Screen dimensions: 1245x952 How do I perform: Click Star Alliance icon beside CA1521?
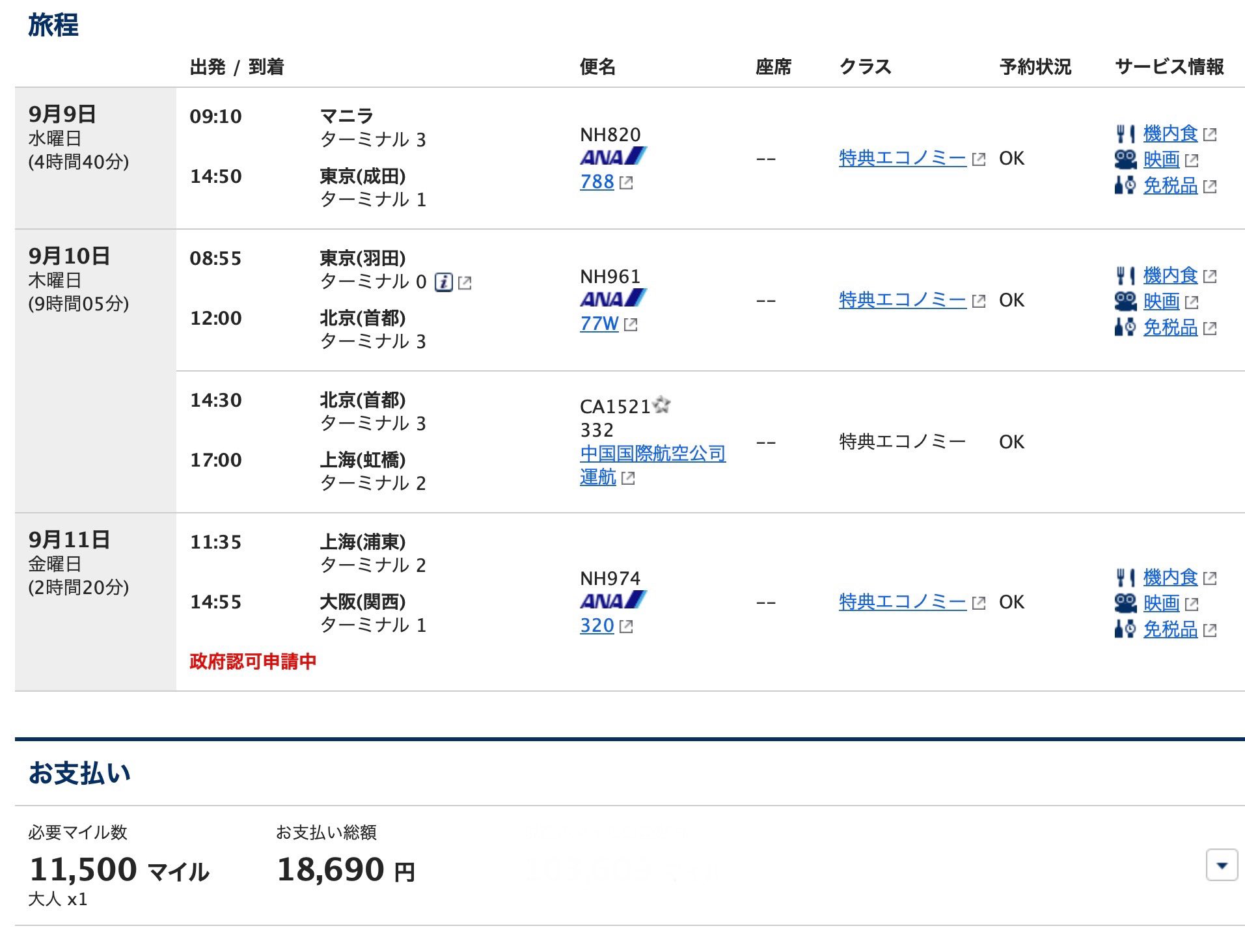pos(662,405)
